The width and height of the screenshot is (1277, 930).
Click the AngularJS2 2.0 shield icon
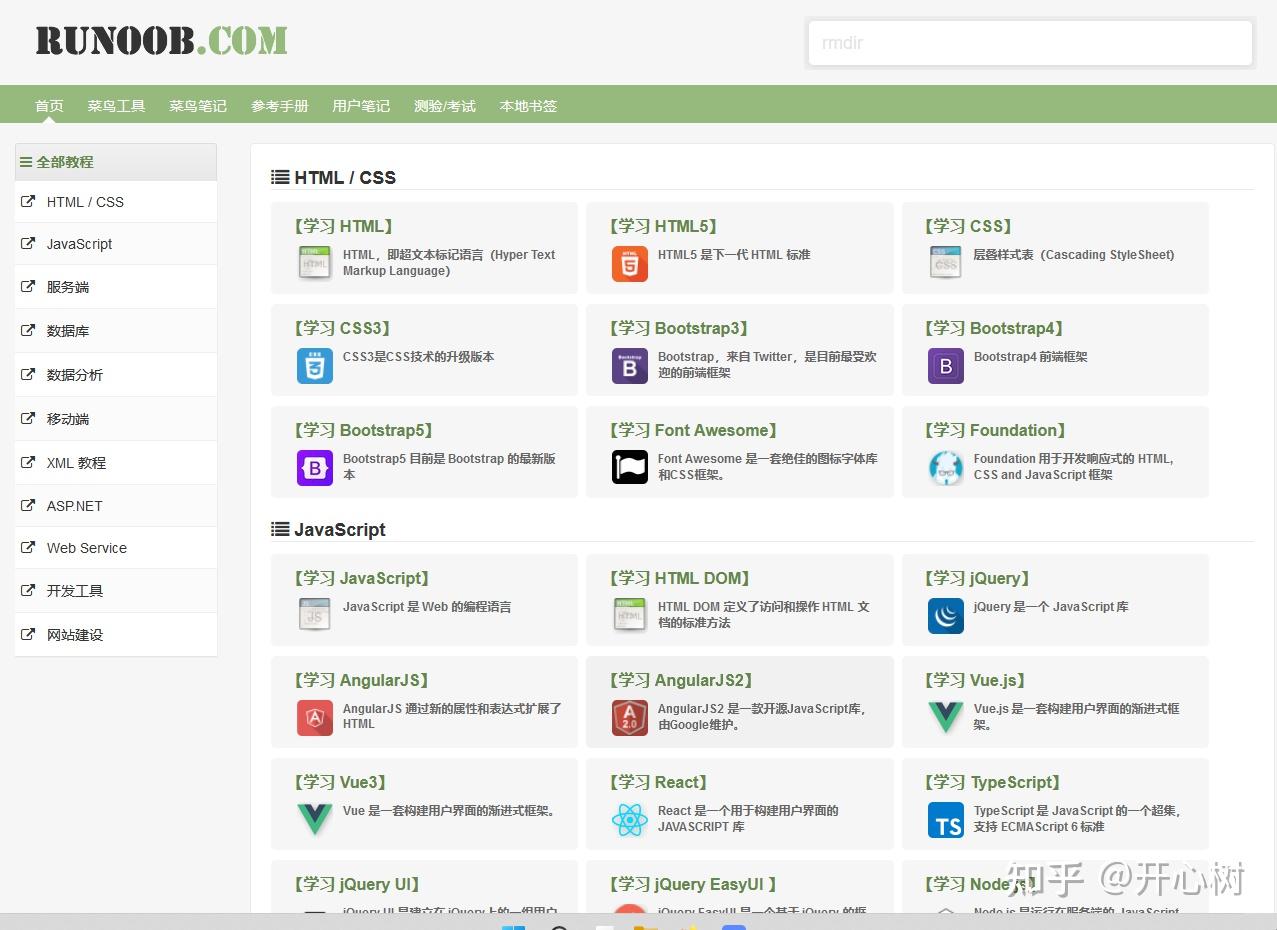point(630,717)
